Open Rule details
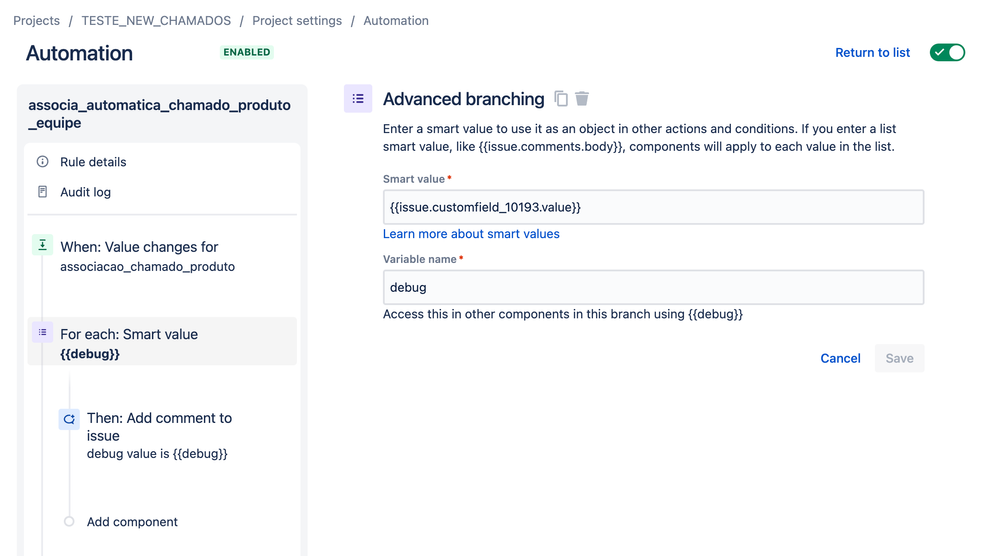The height and width of the screenshot is (556, 999). point(93,162)
